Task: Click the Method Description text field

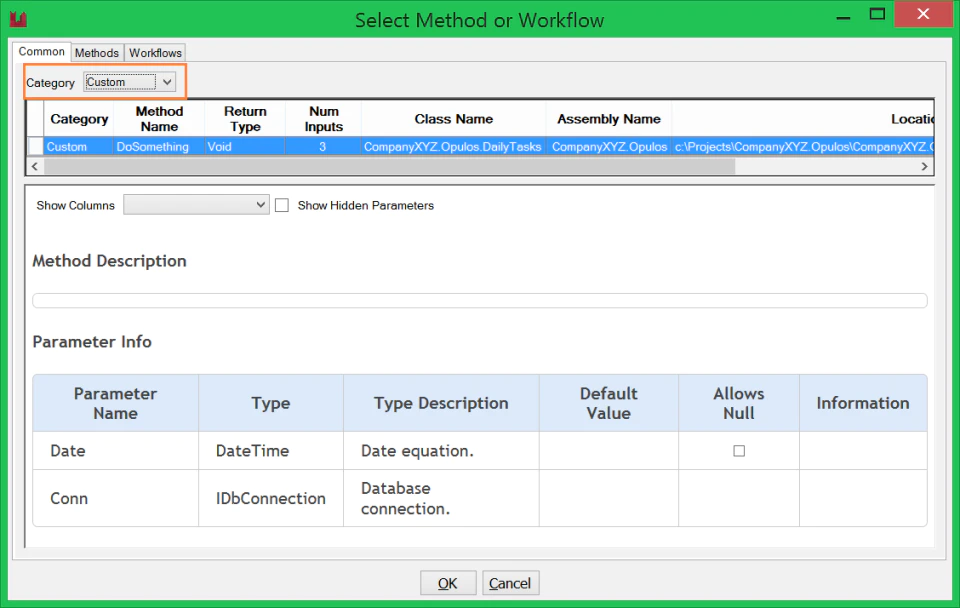Action: point(479,301)
